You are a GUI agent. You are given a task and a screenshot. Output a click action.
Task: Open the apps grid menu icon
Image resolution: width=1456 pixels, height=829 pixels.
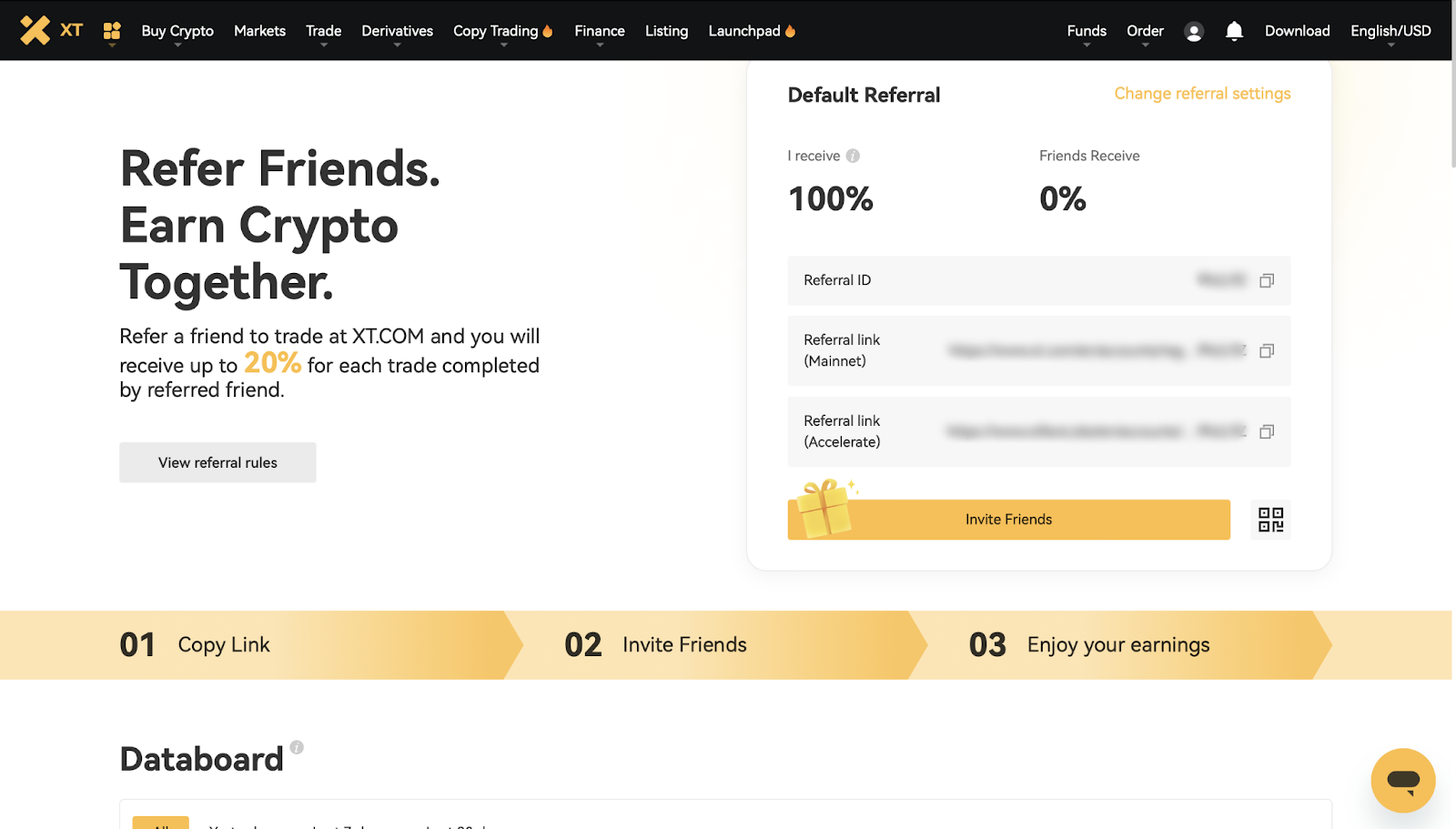[x=112, y=31]
